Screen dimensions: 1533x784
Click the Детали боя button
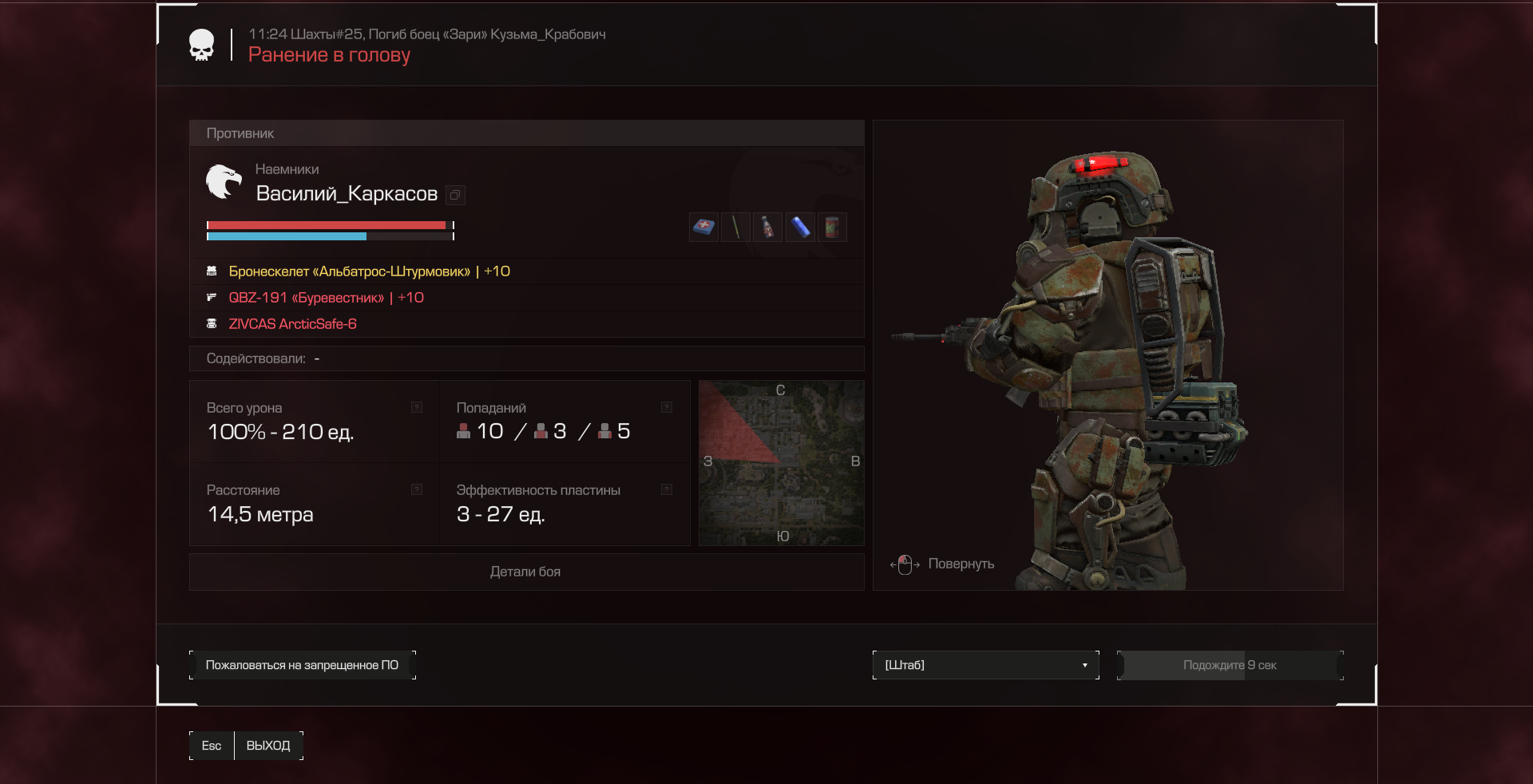tap(526, 572)
